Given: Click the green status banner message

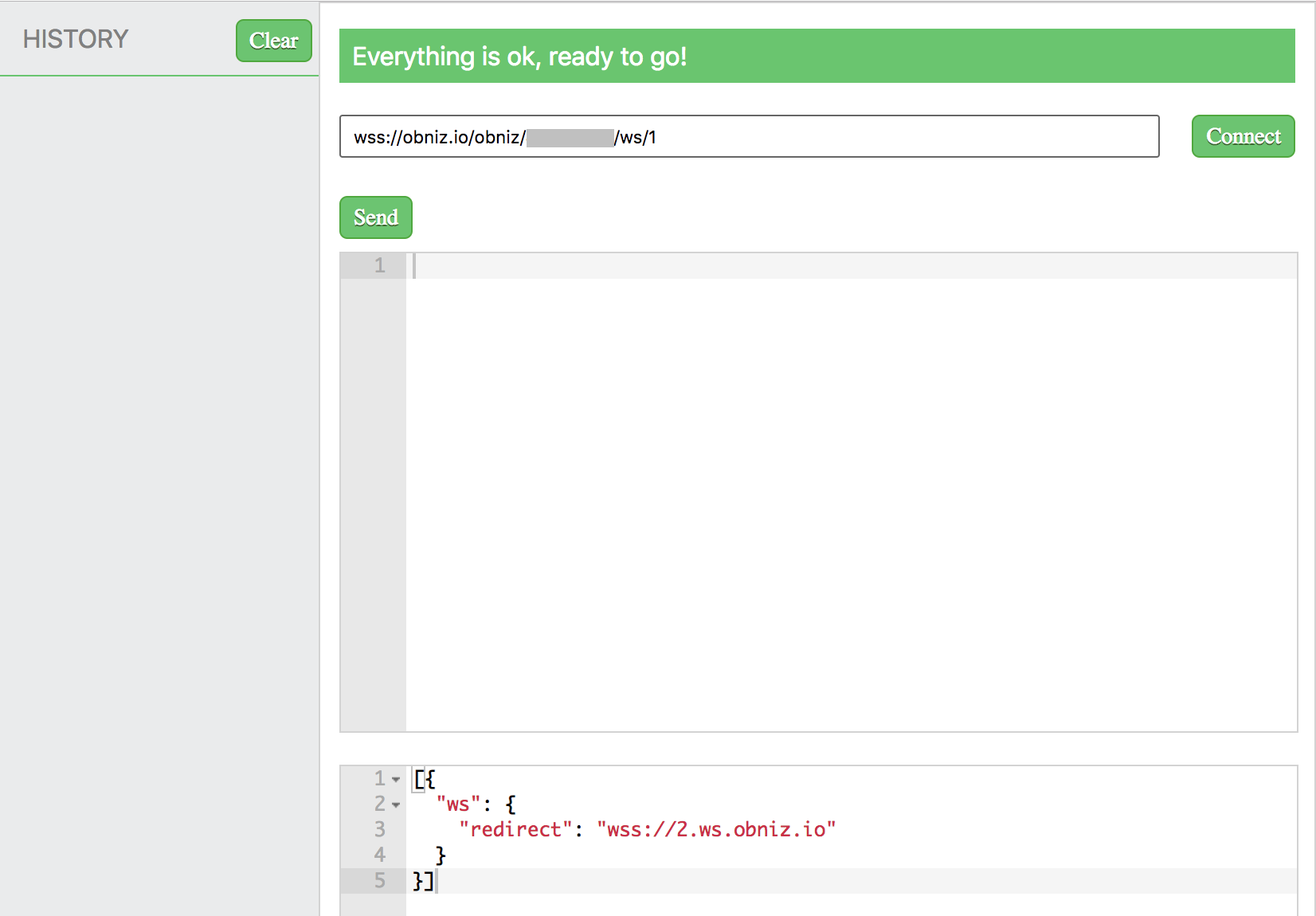Looking at the screenshot, I should [520, 56].
